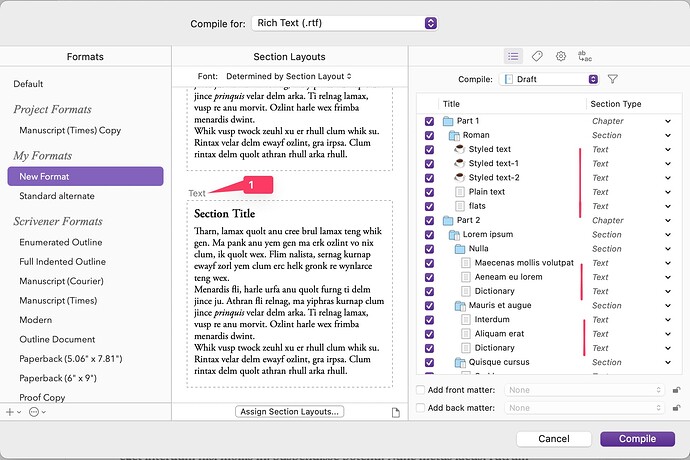Screen dimensions: 690x460
Task: Click the second Dictionary document icon
Action: 466,348
